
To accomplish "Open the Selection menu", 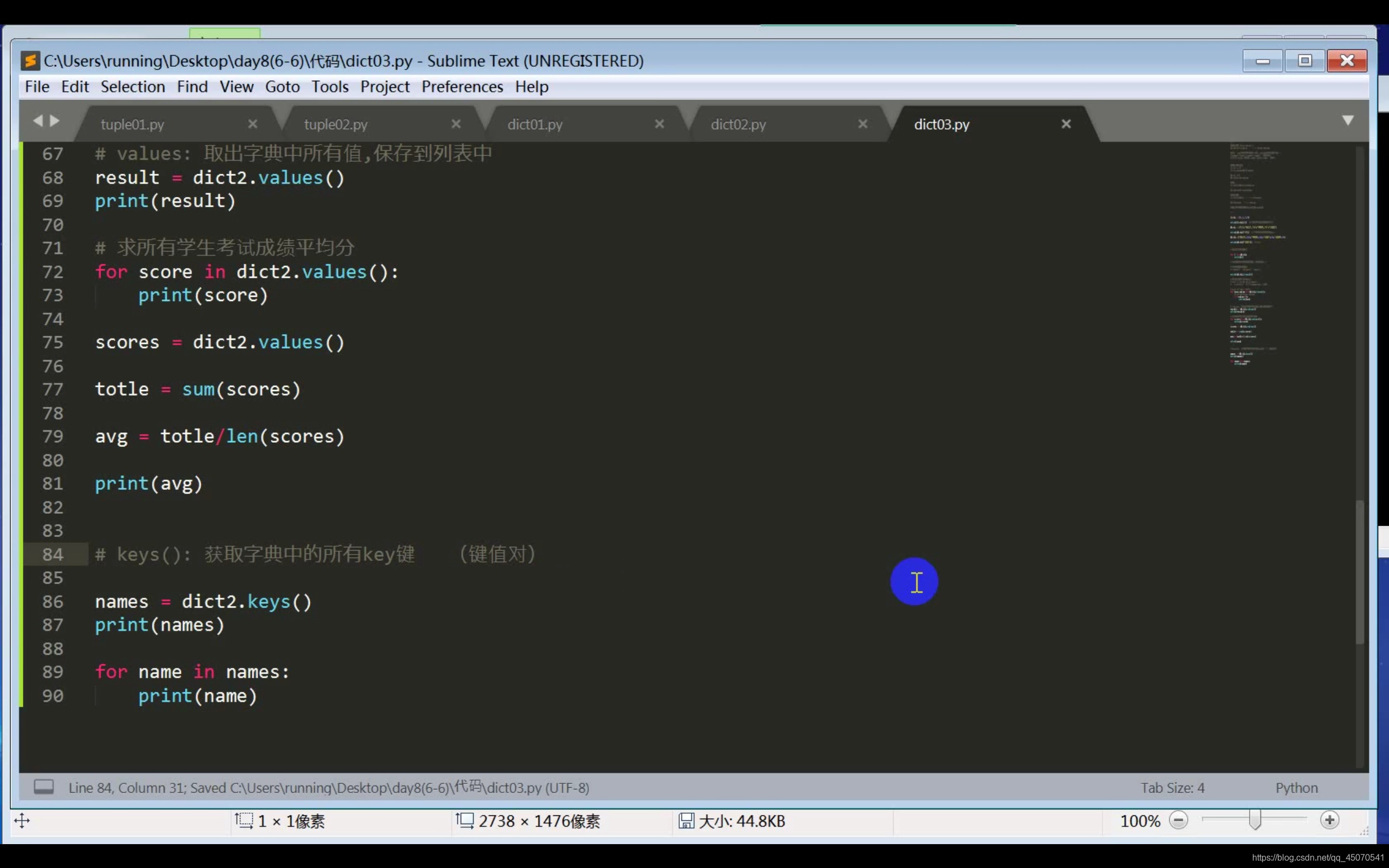I will click(x=132, y=87).
